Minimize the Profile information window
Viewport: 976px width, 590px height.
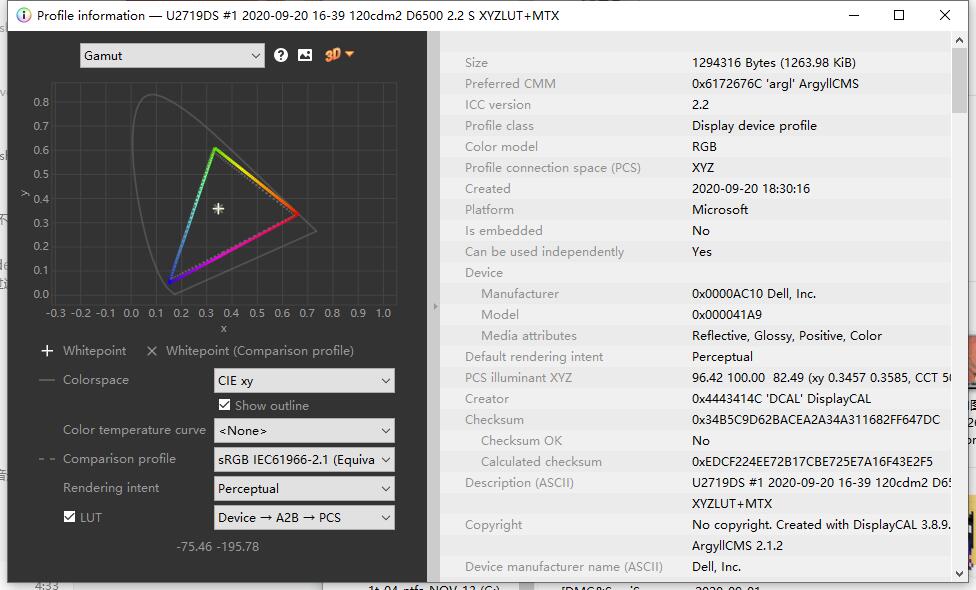pos(854,15)
